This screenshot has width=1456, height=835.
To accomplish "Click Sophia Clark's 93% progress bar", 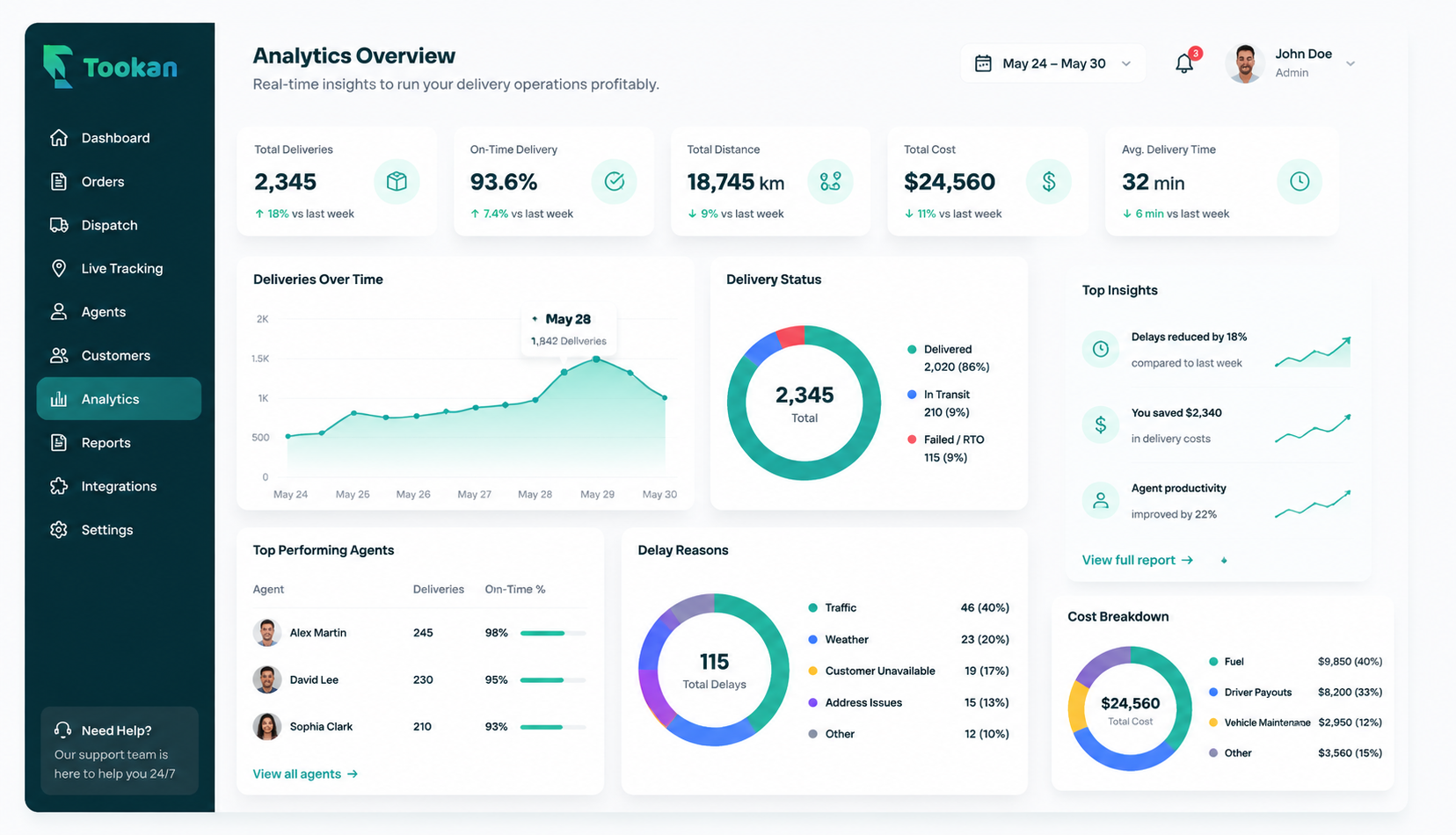I will (553, 727).
